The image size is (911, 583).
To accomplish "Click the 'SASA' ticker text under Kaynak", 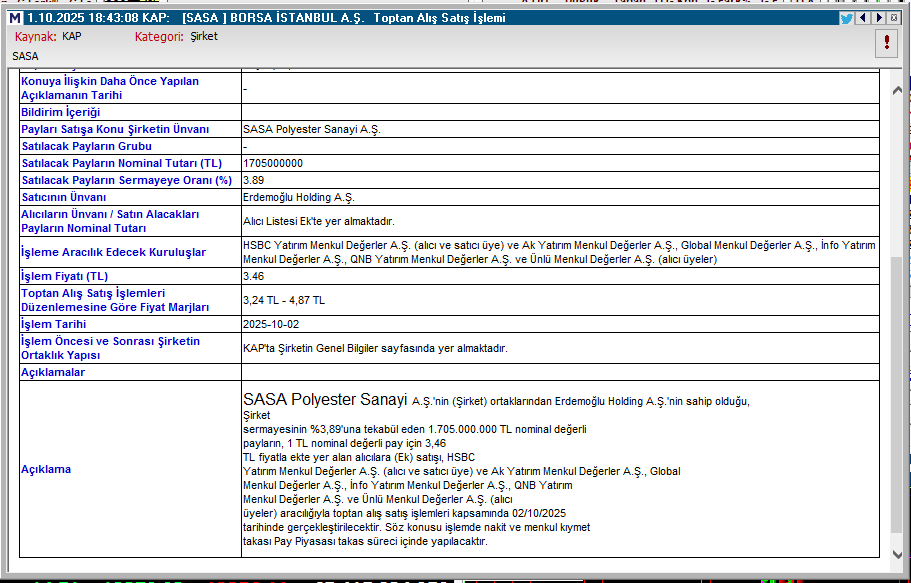I will (25, 56).
